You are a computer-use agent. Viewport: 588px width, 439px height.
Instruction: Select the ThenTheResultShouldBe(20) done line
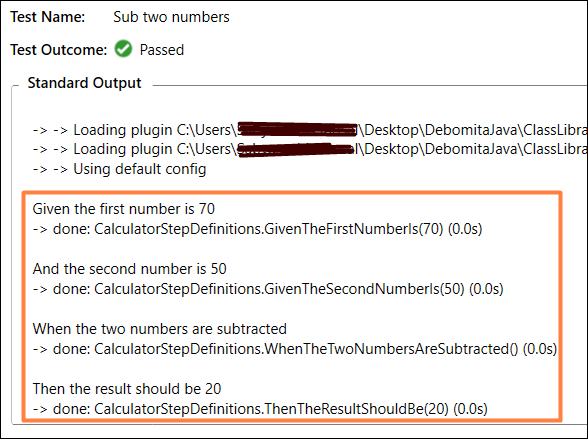pyautogui.click(x=260, y=409)
